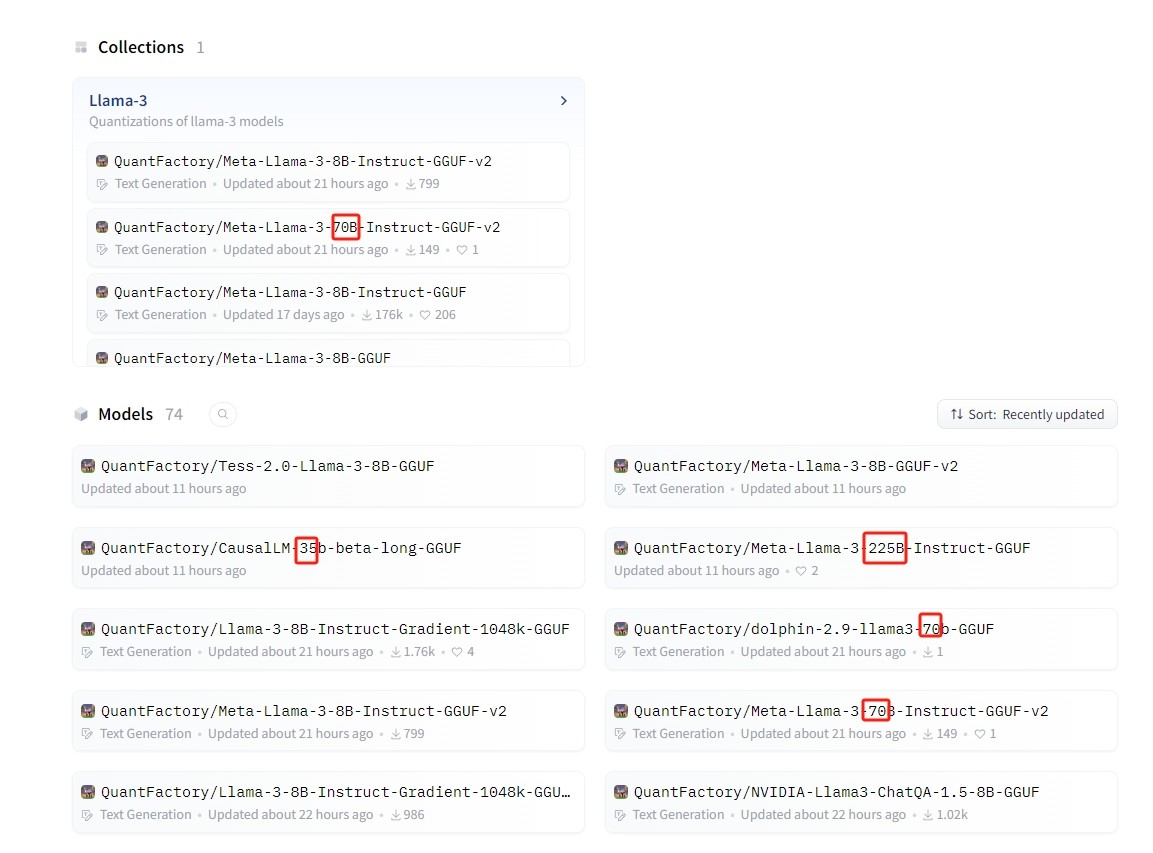The image size is (1153, 853).
Task: Click avatar of first collection item Meta-Llama-3-8B-Instruct-GGUF-v2
Action: [102, 161]
